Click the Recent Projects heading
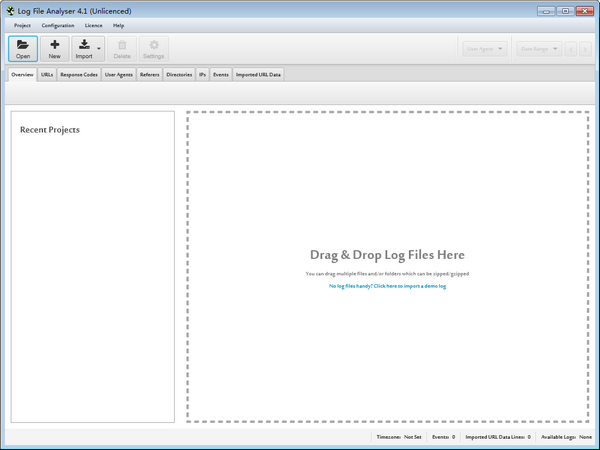 click(50, 130)
